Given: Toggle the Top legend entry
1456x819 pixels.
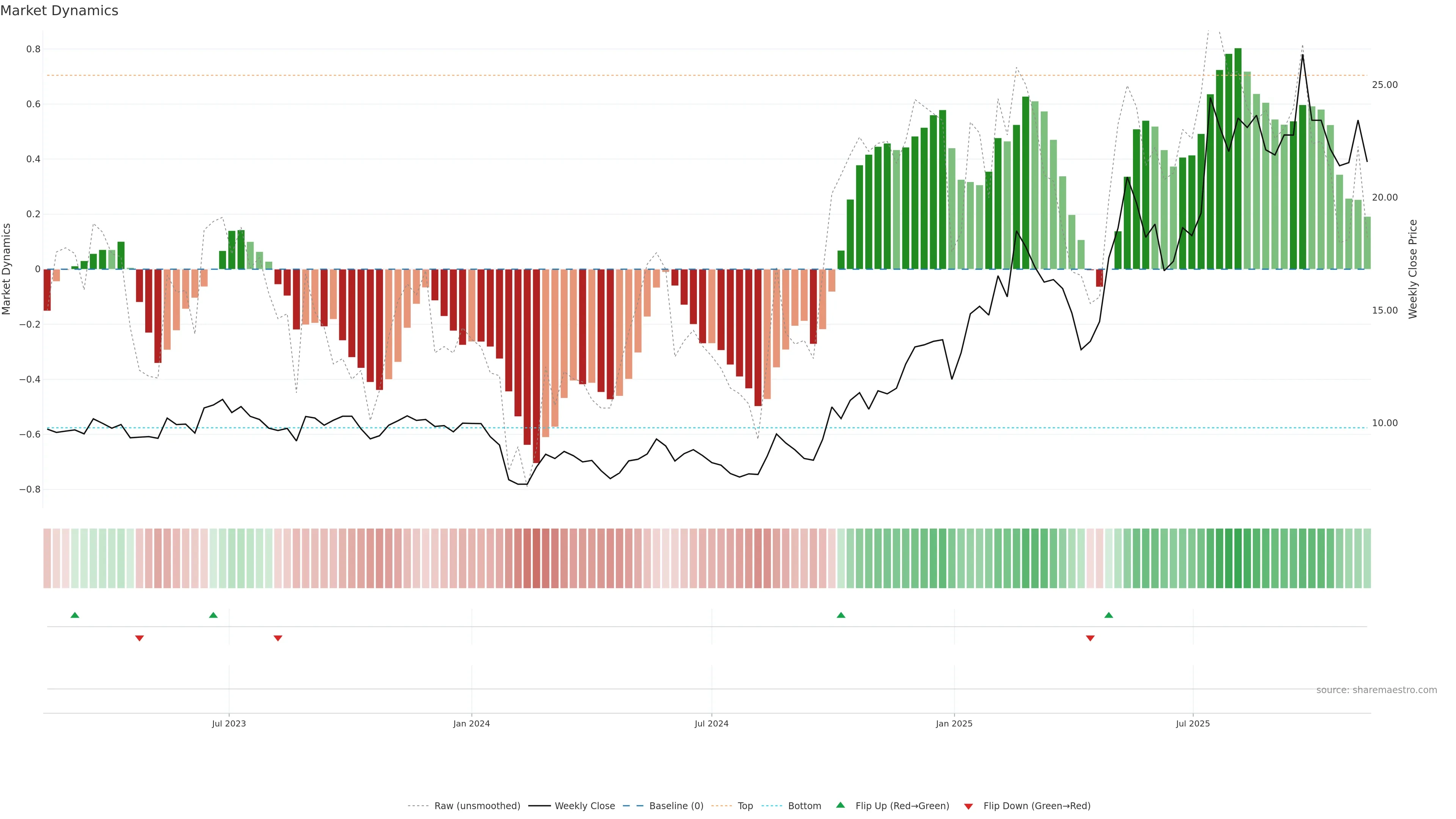Looking at the screenshot, I should click(x=745, y=805).
